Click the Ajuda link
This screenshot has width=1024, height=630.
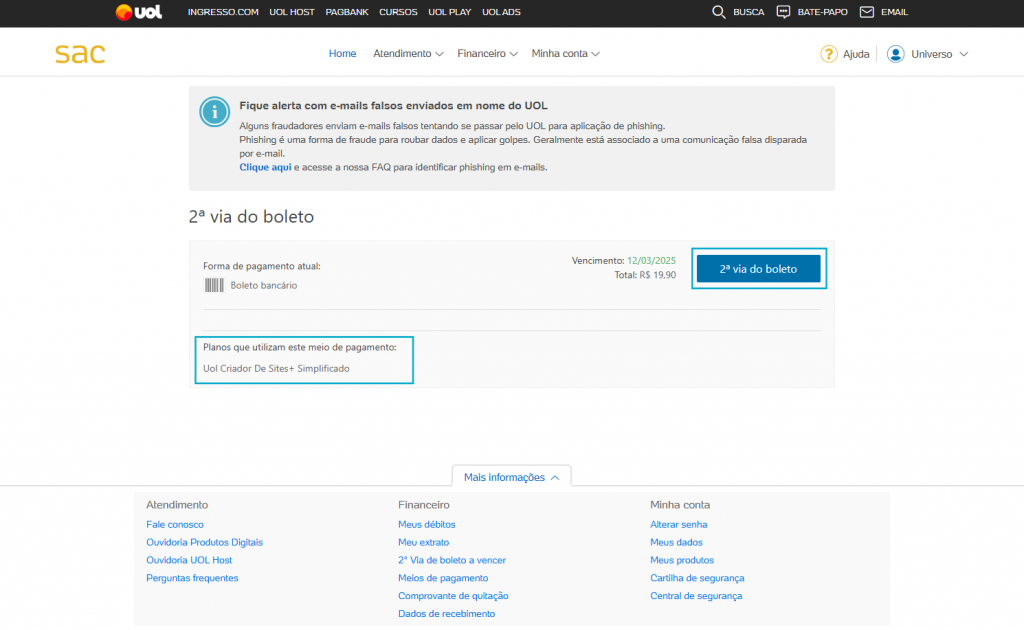pos(856,54)
